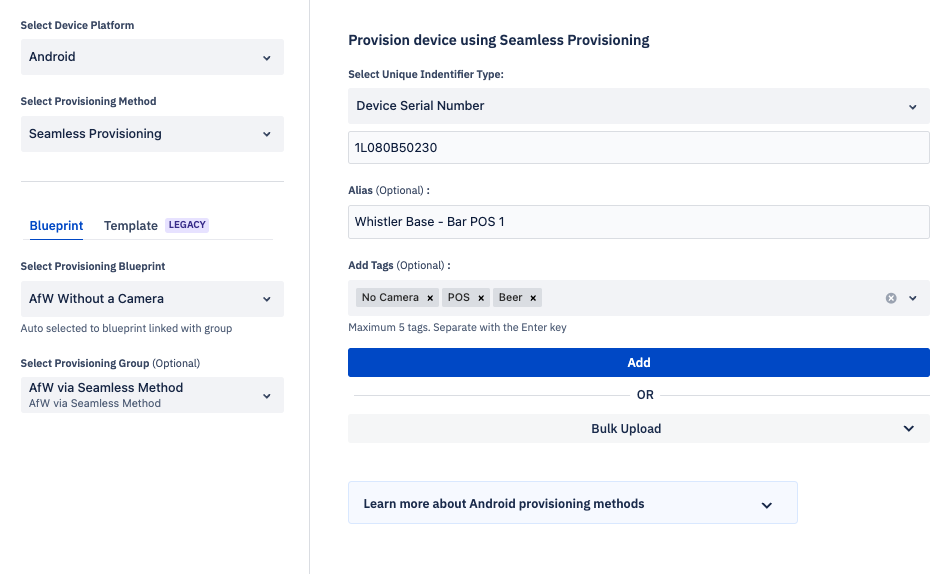Screen dimensions: 948x574
Task: Switch to the Blueprint tab
Action: coord(56,226)
